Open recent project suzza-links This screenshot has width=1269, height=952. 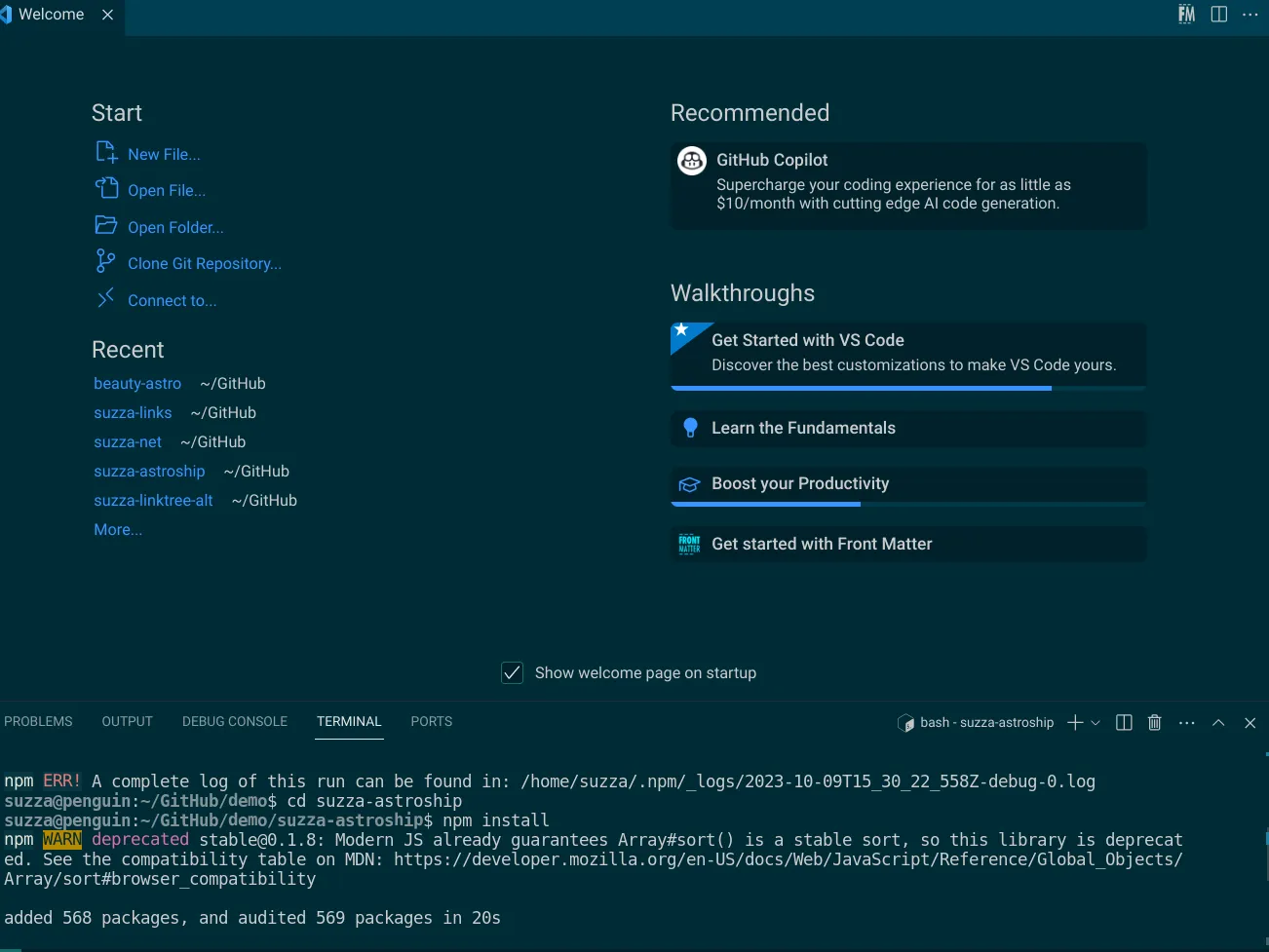[133, 412]
